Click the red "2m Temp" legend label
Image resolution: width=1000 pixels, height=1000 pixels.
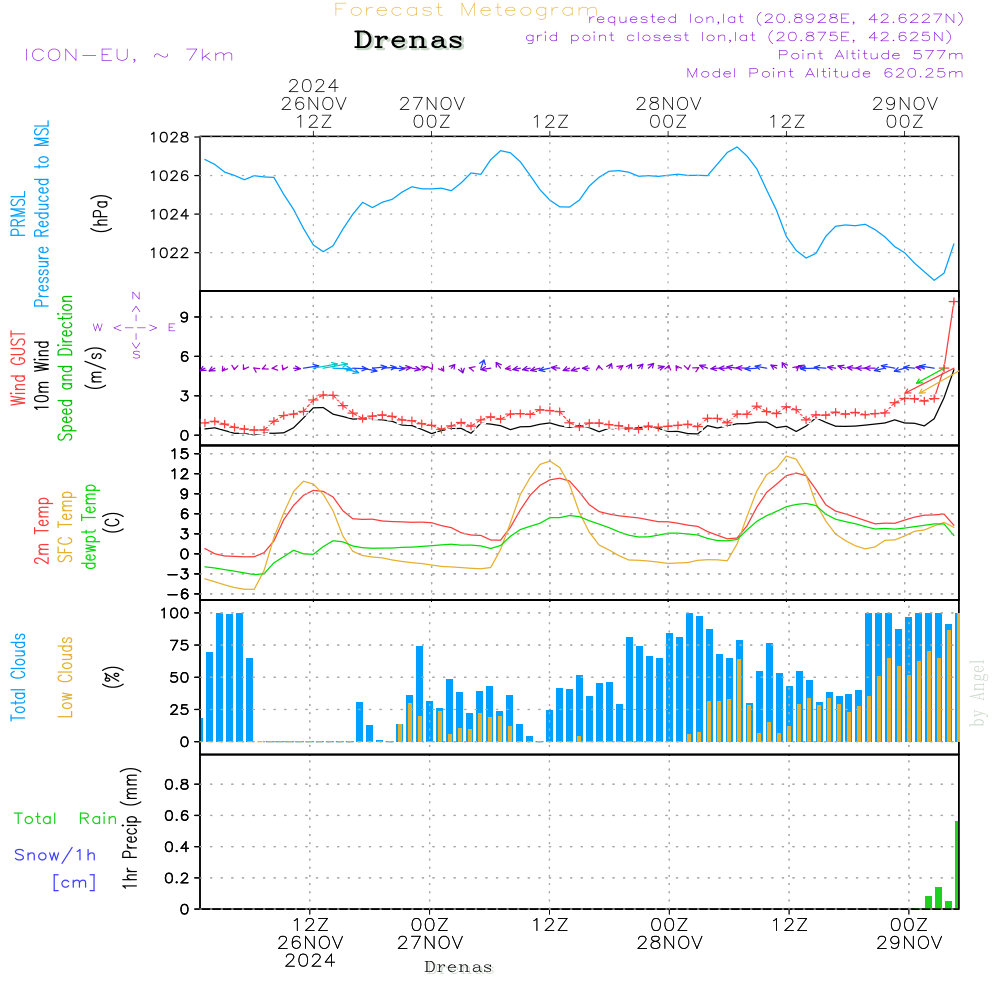[x=41, y=531]
